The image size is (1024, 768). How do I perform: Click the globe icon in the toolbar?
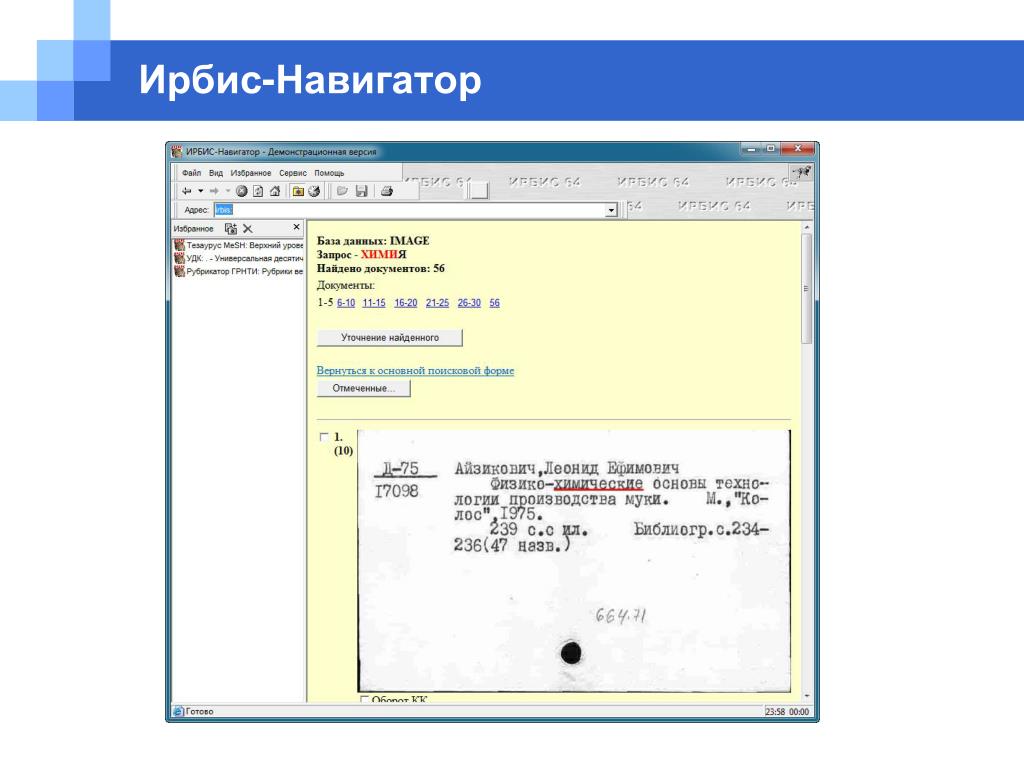314,191
